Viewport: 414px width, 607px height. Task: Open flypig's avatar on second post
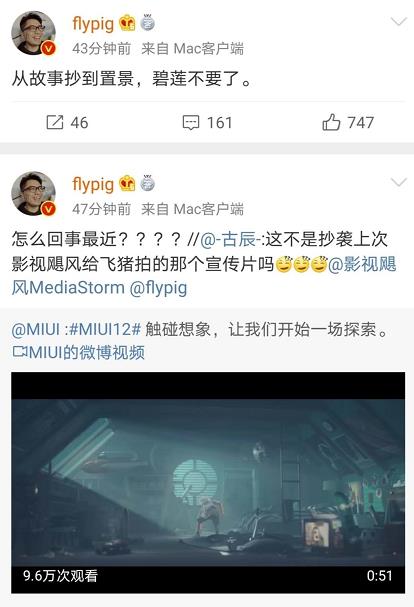[34, 194]
